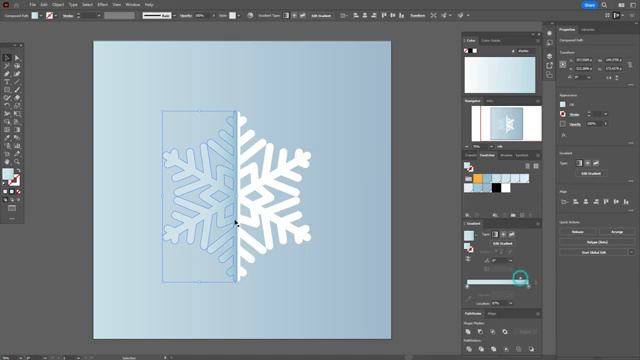Click the Exclude icon in Pathfinder

coord(505,332)
